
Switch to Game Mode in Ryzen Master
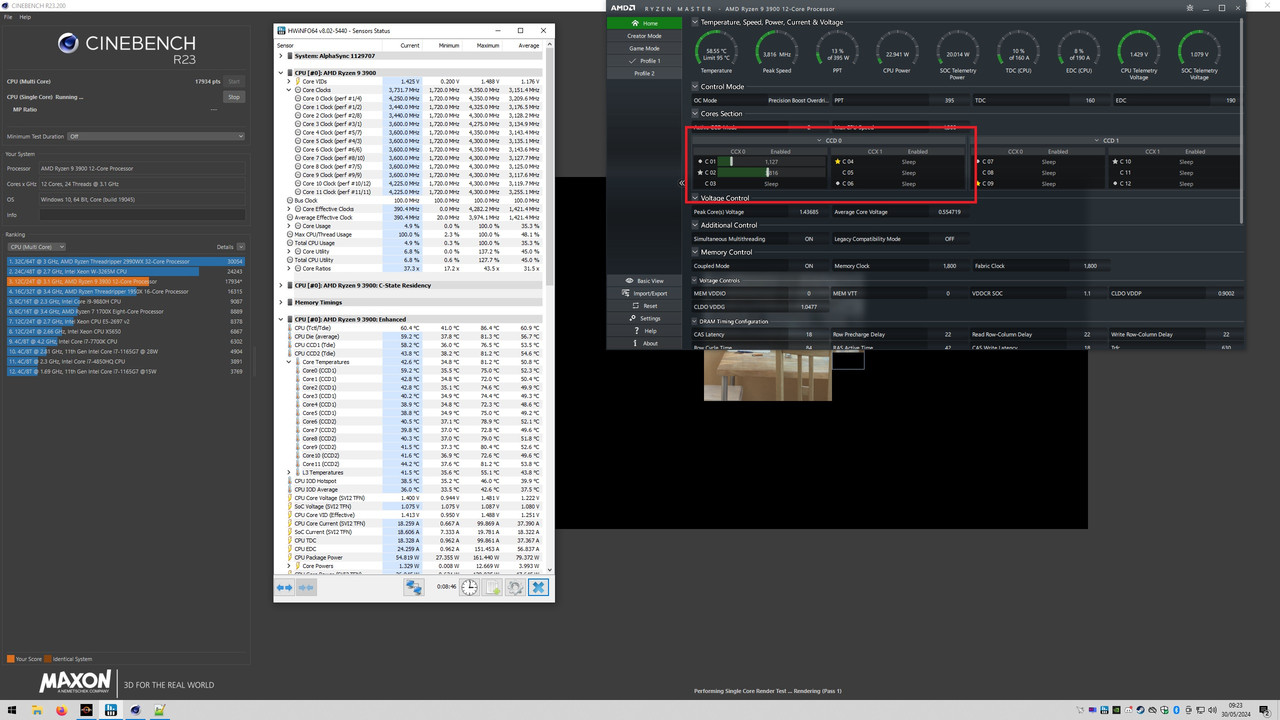point(645,48)
